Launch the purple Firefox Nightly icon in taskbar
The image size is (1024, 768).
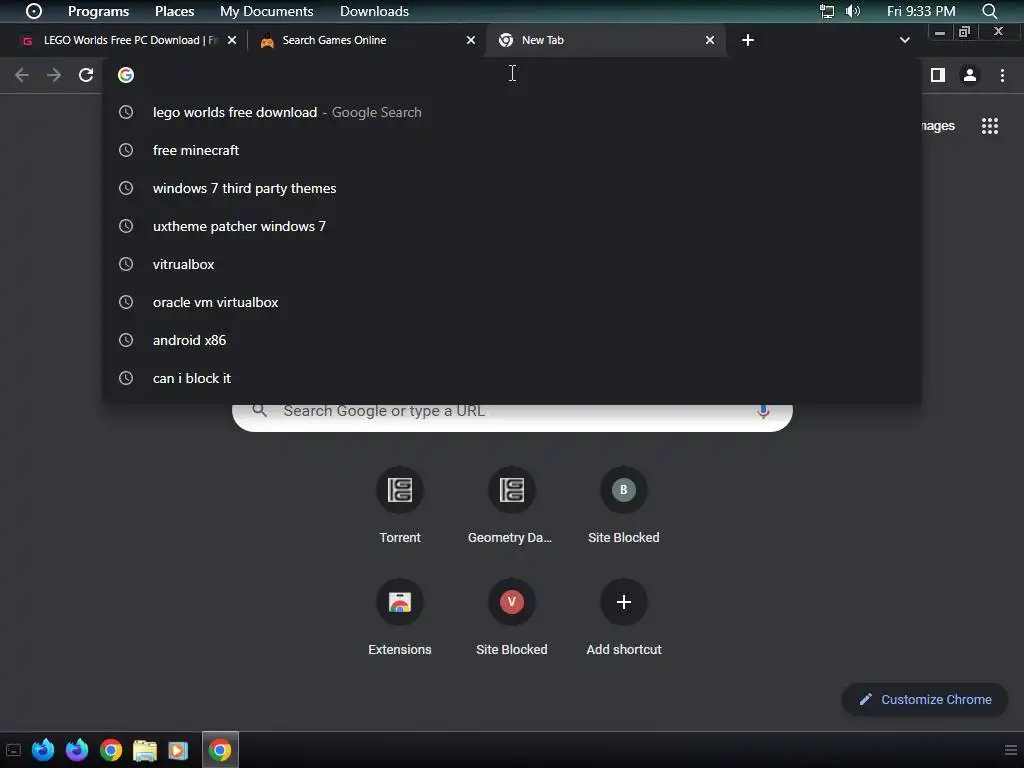tap(77, 750)
